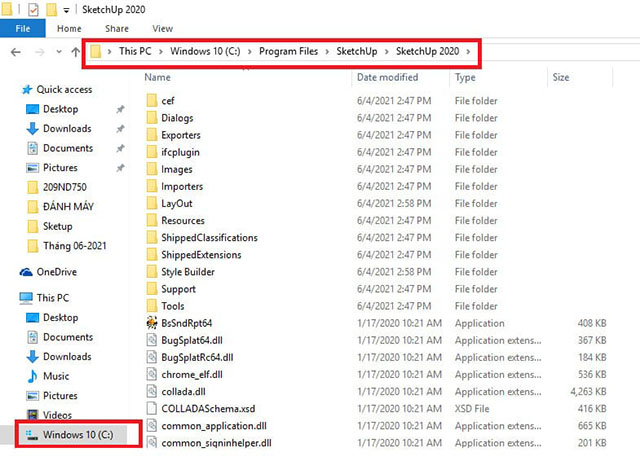Sort by Type column header

tap(465, 77)
